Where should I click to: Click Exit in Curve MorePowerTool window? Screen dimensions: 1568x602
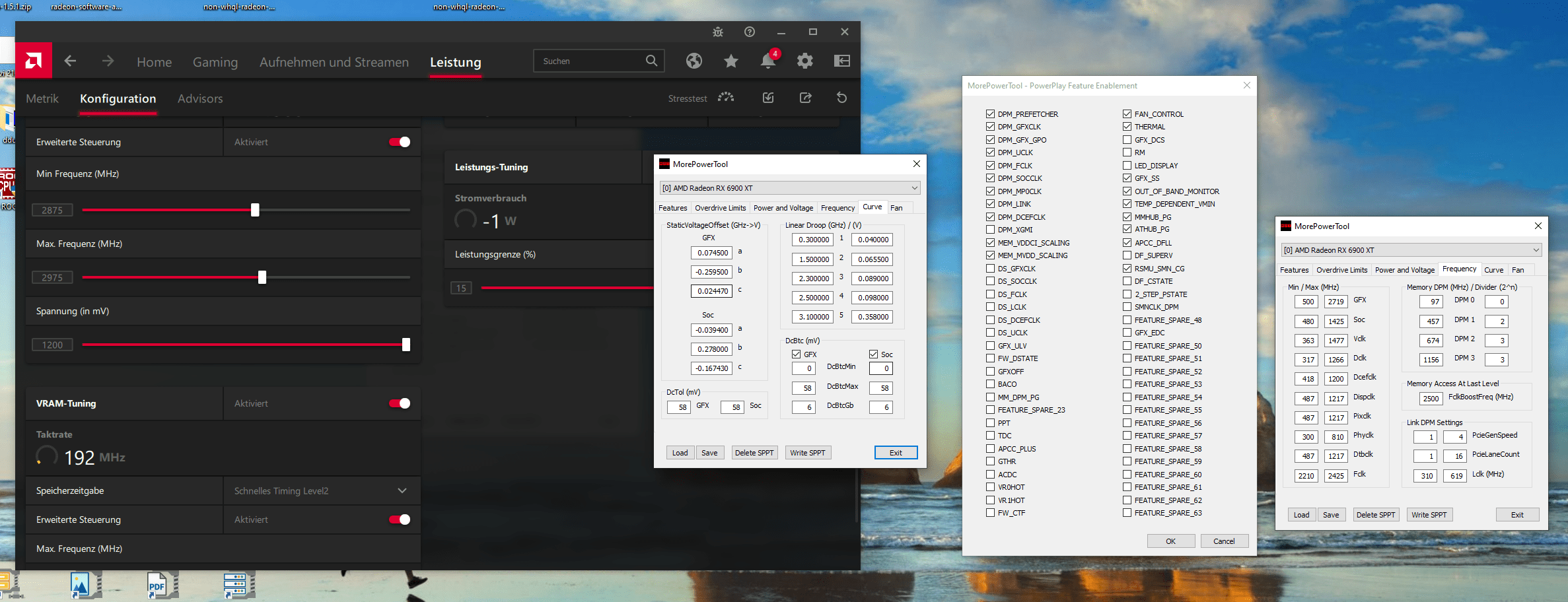pyautogui.click(x=896, y=453)
